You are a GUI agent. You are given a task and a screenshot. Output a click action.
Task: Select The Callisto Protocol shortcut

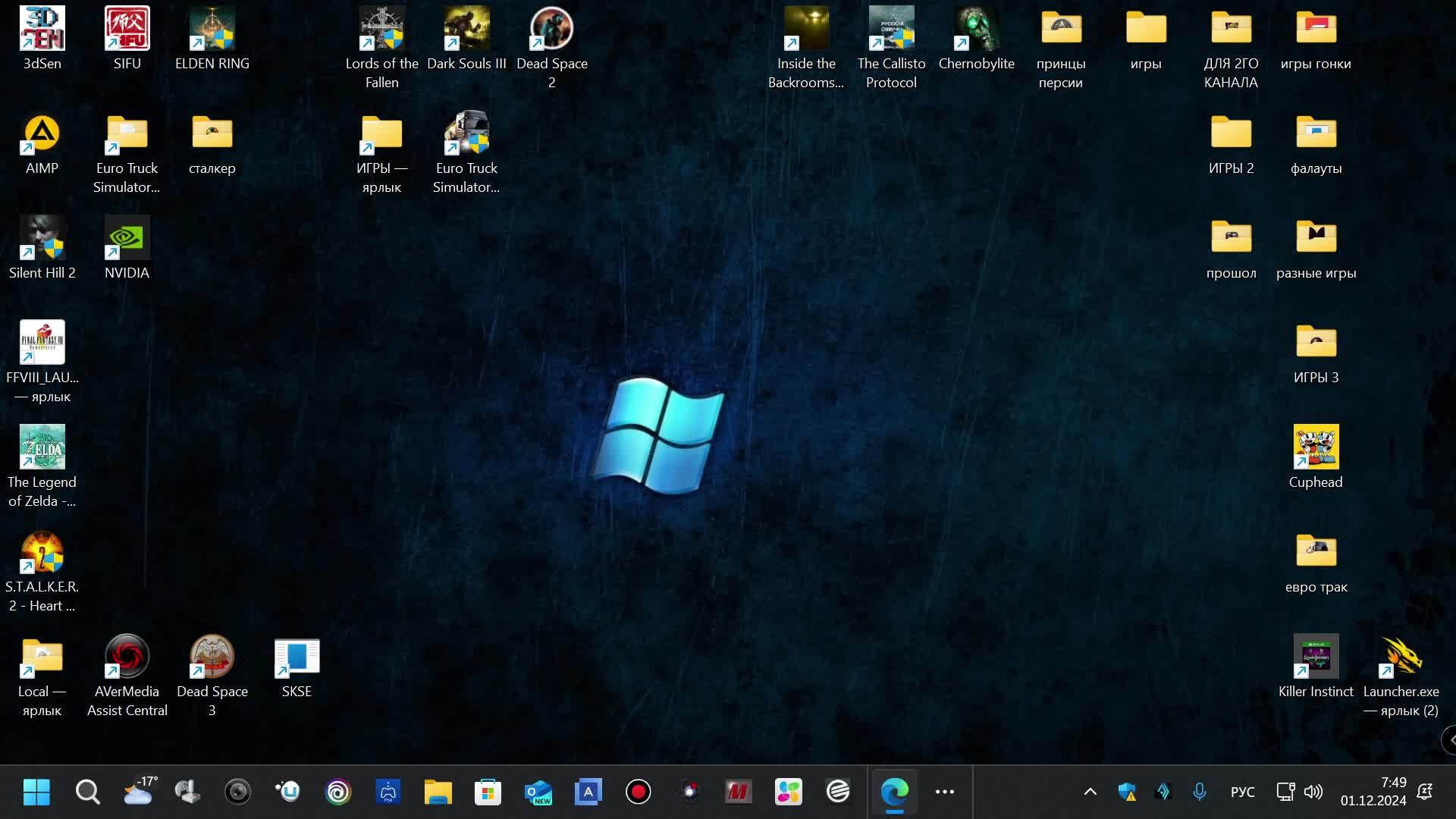tap(892, 49)
